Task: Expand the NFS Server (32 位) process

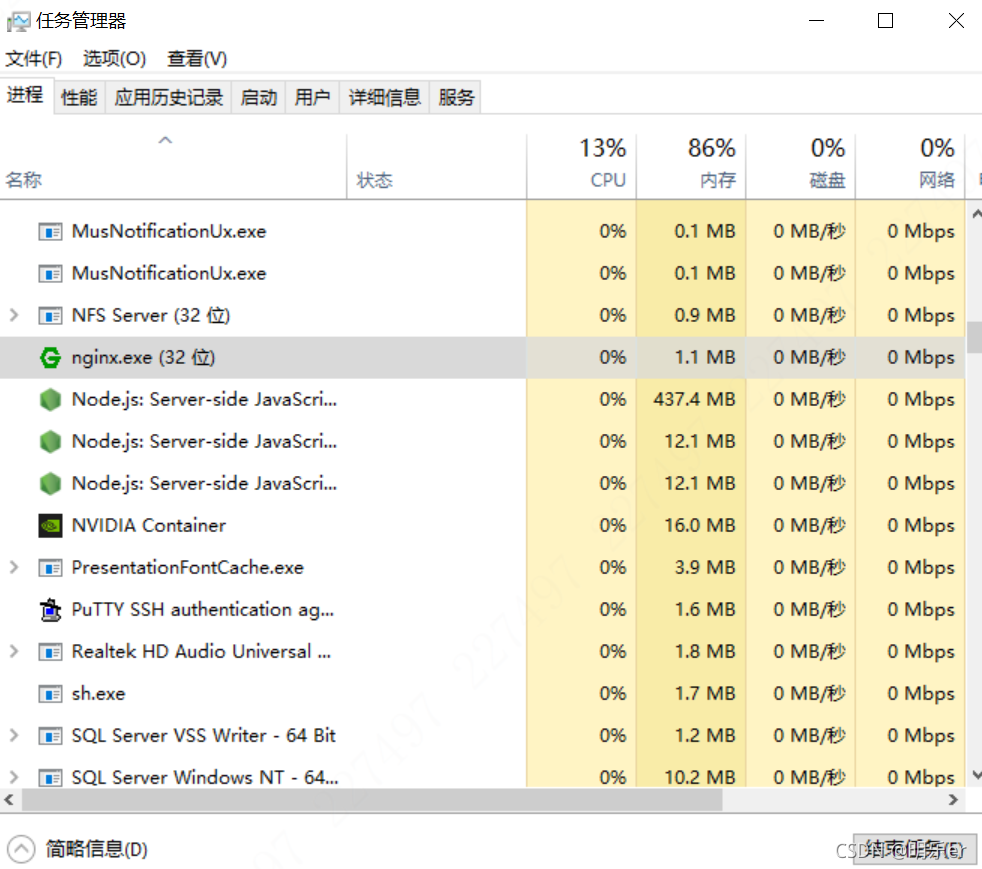Action: click(x=14, y=315)
